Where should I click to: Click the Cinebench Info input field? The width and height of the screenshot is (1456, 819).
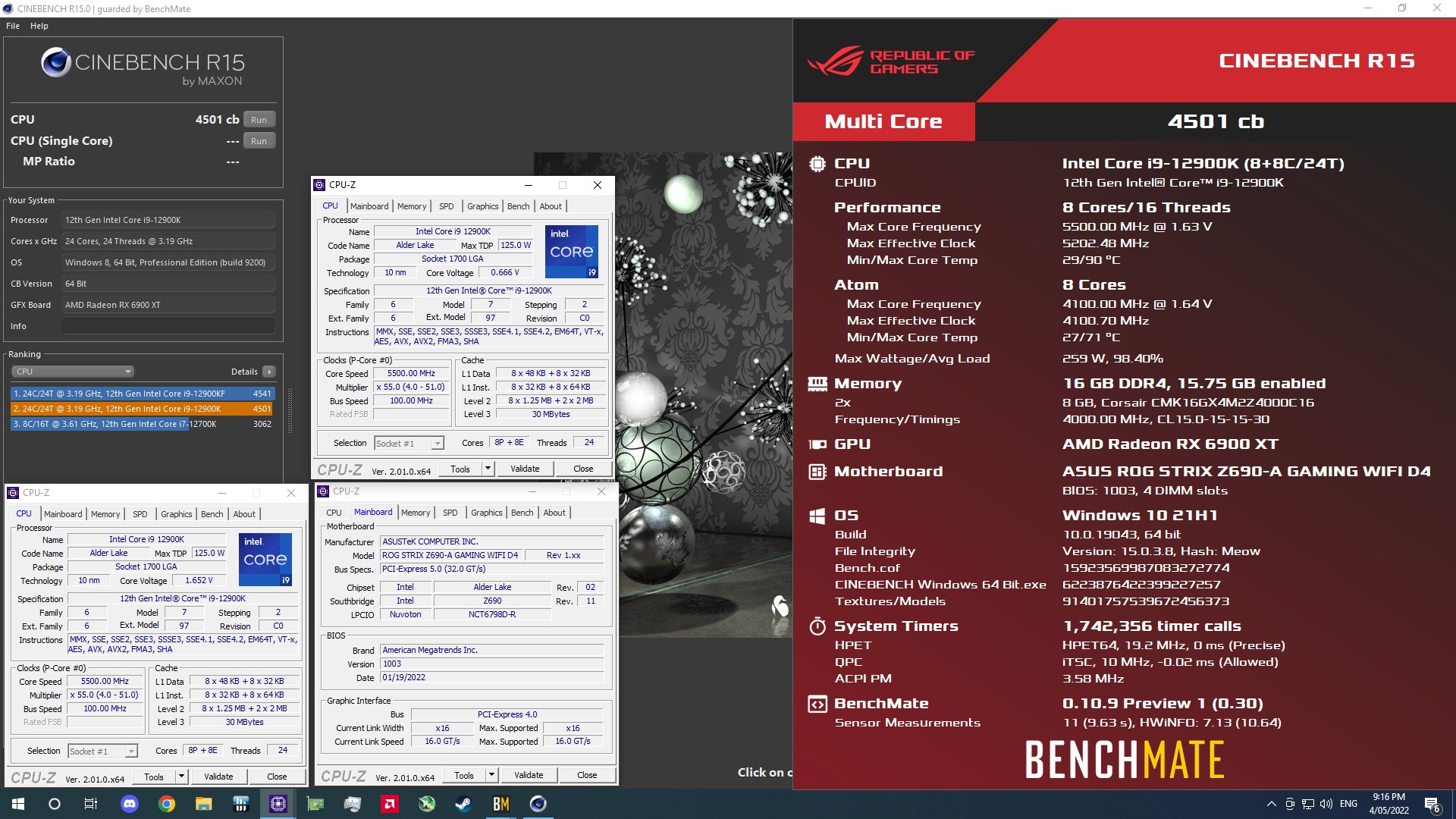click(x=168, y=326)
